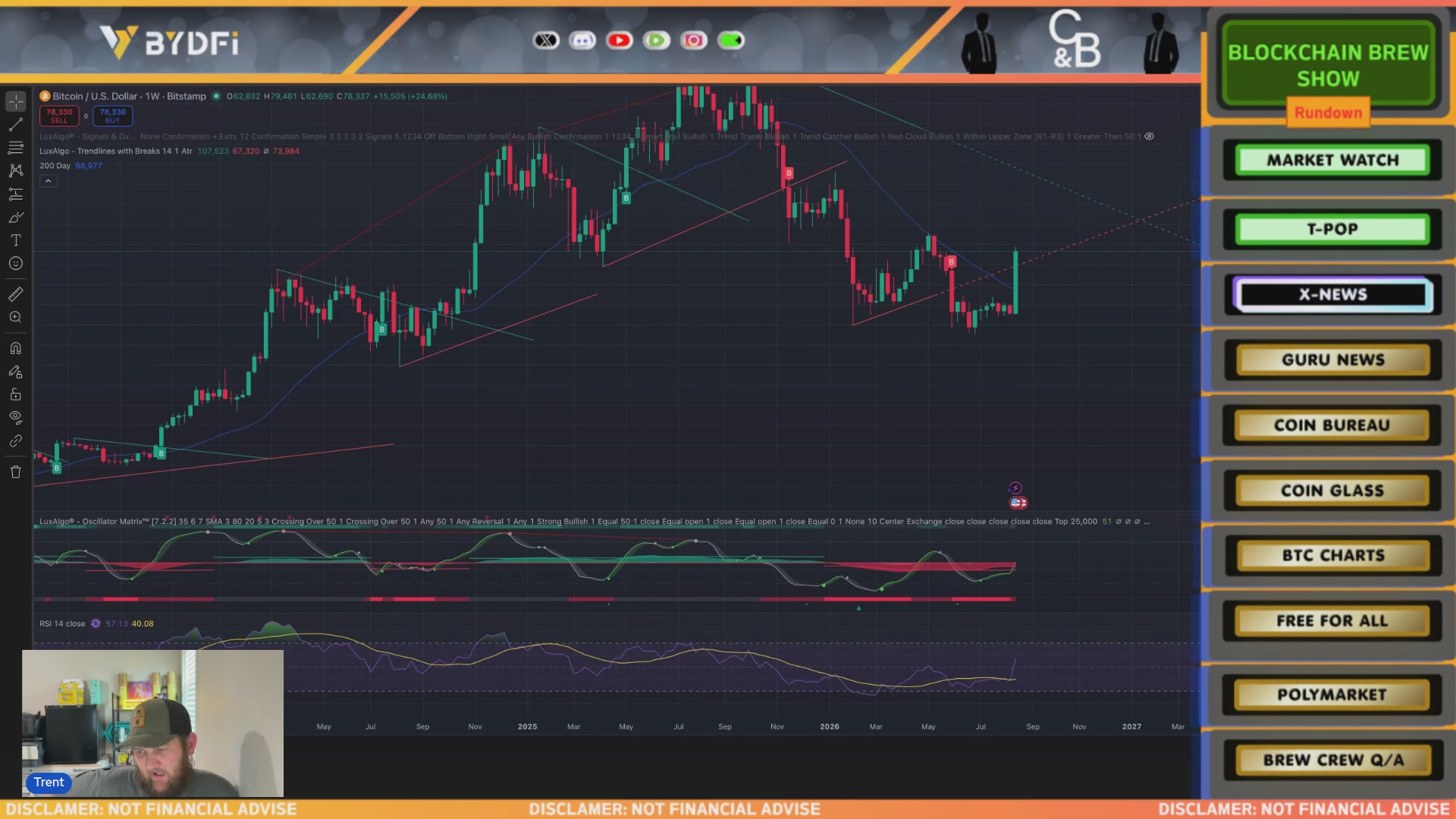Screen dimensions: 1456x819
Task: Open the X-NEWS rundown item
Action: (x=1332, y=294)
